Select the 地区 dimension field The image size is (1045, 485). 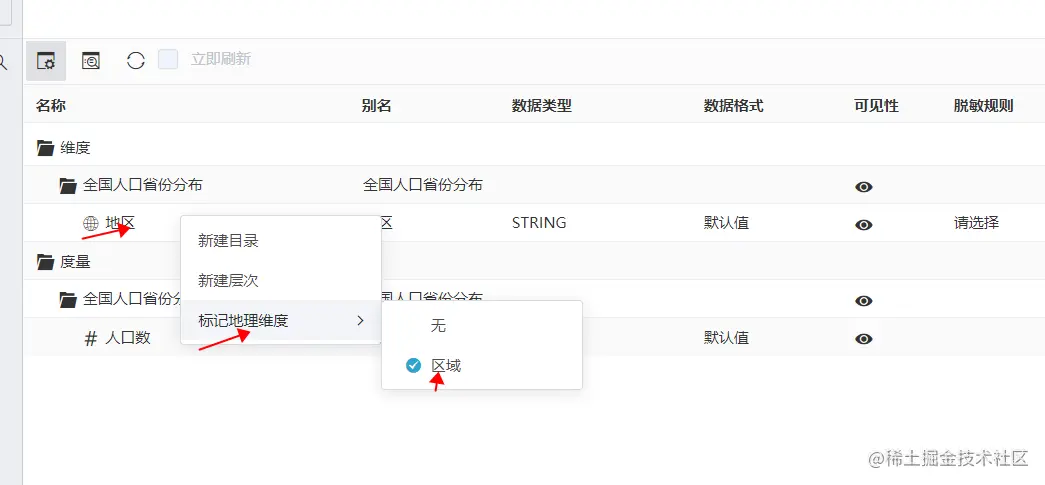[120, 223]
